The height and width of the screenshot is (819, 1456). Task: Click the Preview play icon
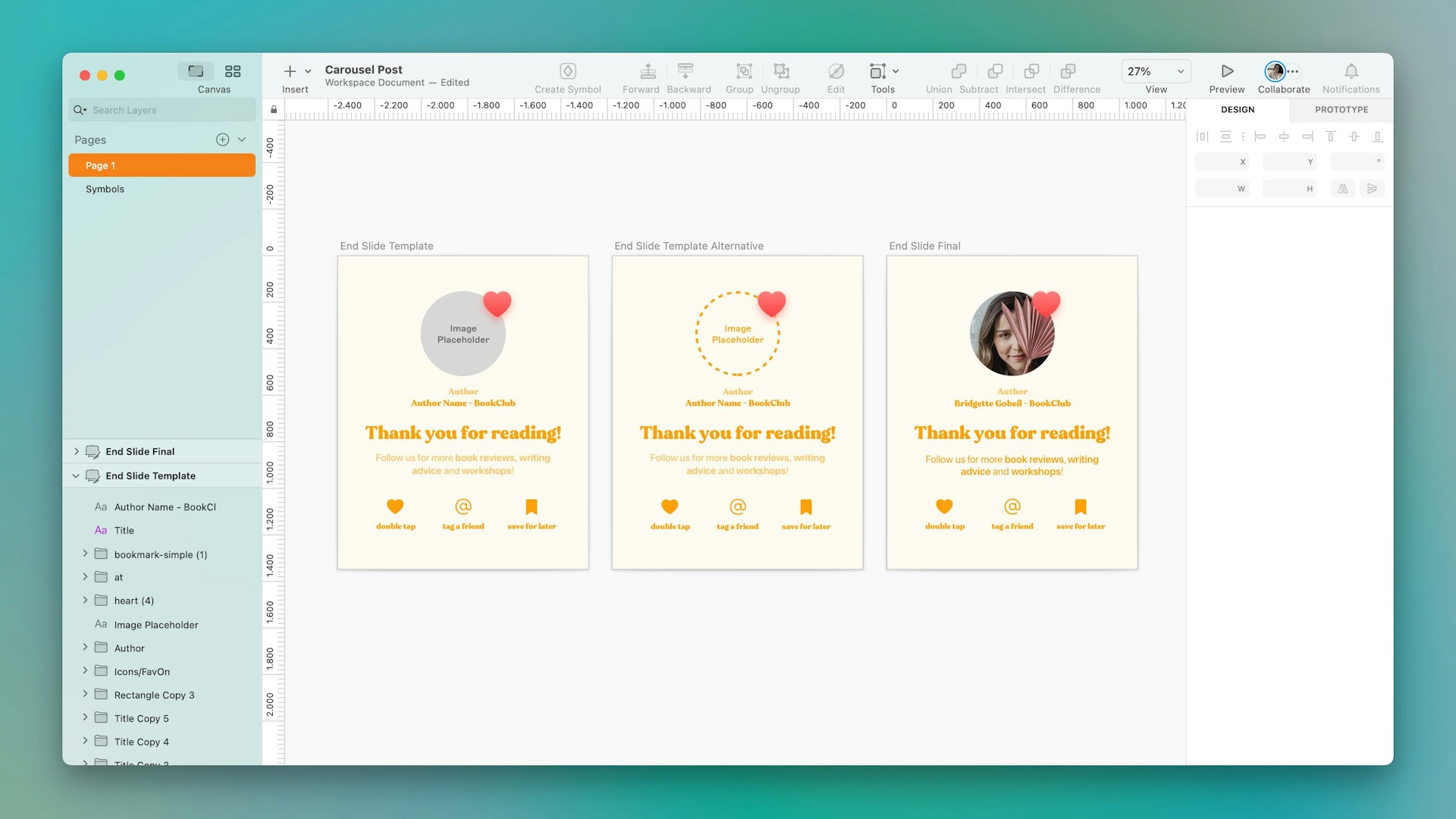click(1226, 71)
